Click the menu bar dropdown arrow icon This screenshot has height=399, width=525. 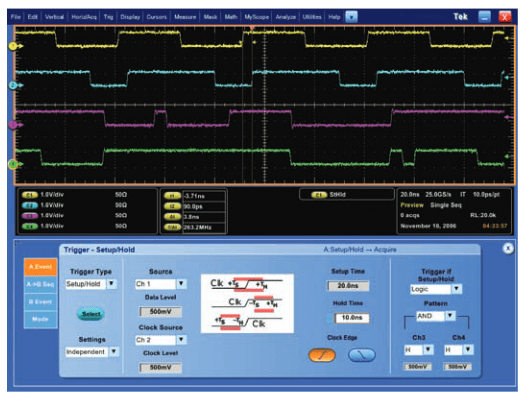click(x=351, y=17)
